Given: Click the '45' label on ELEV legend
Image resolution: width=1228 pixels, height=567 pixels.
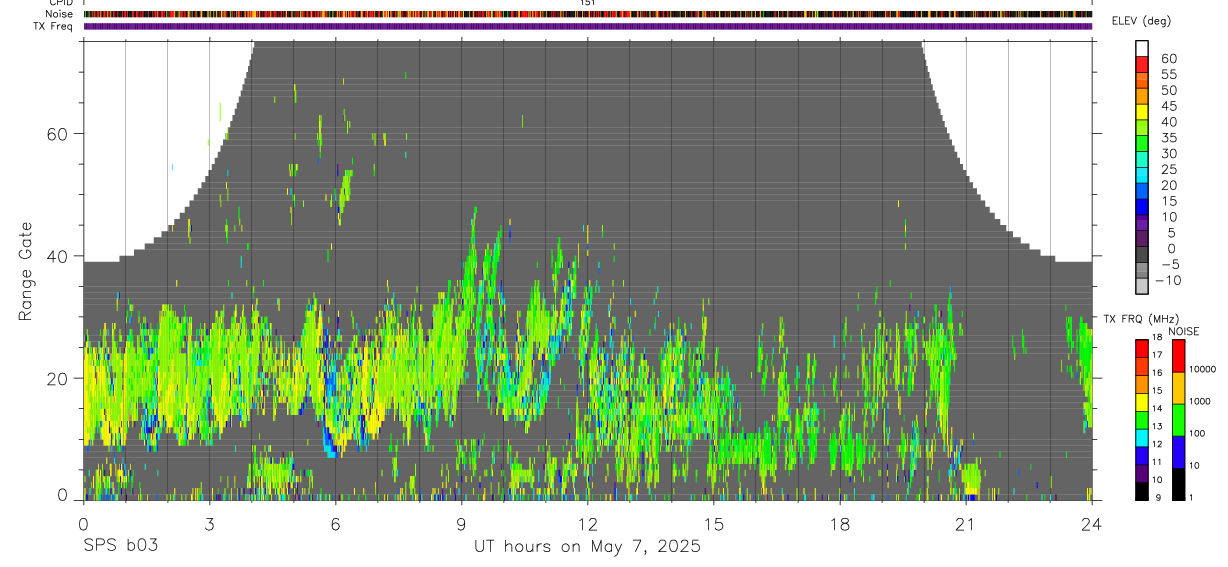Looking at the screenshot, I should [1169, 106].
